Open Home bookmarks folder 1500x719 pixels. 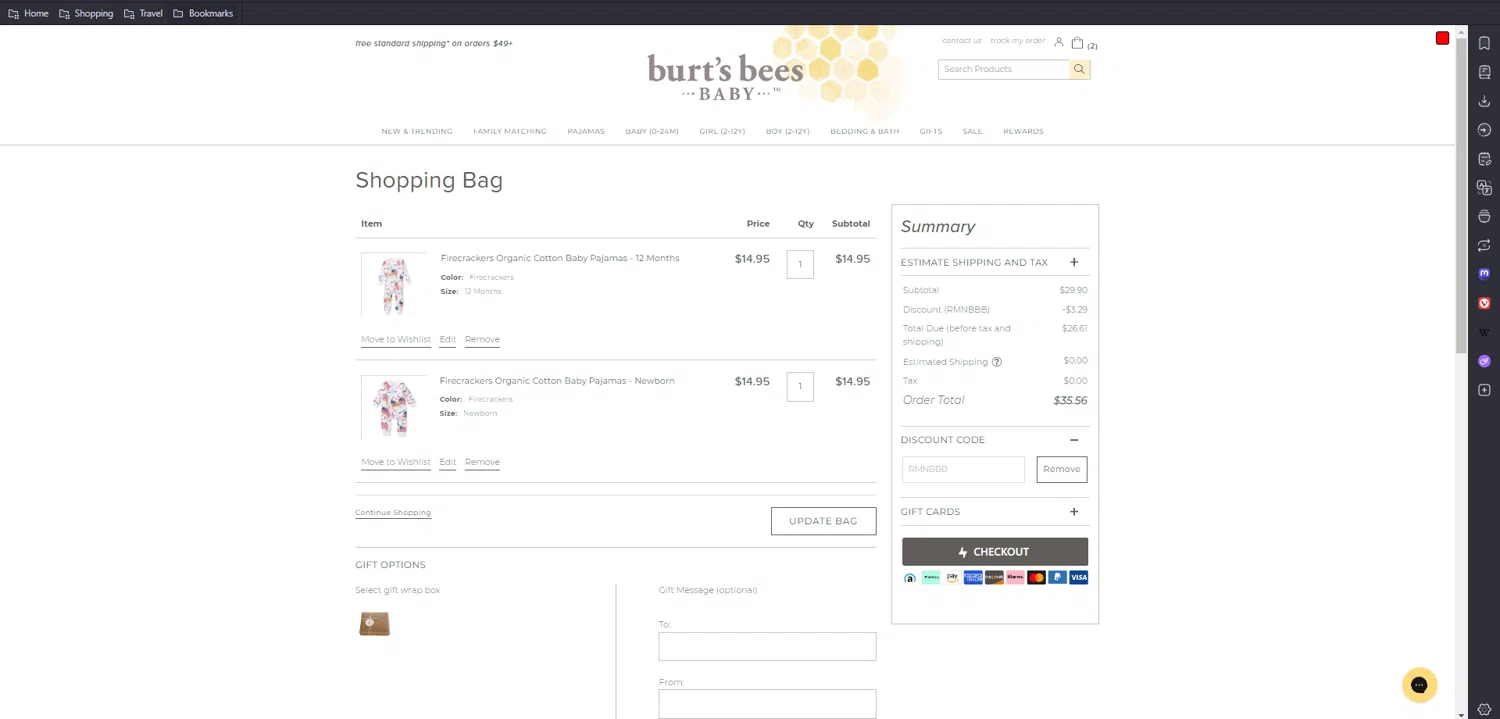coord(28,13)
